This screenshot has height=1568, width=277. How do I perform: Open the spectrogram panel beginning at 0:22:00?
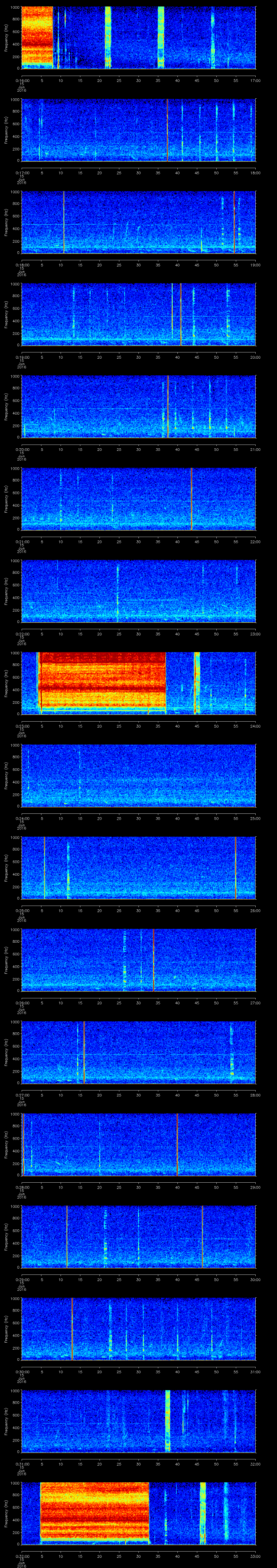click(x=139, y=592)
